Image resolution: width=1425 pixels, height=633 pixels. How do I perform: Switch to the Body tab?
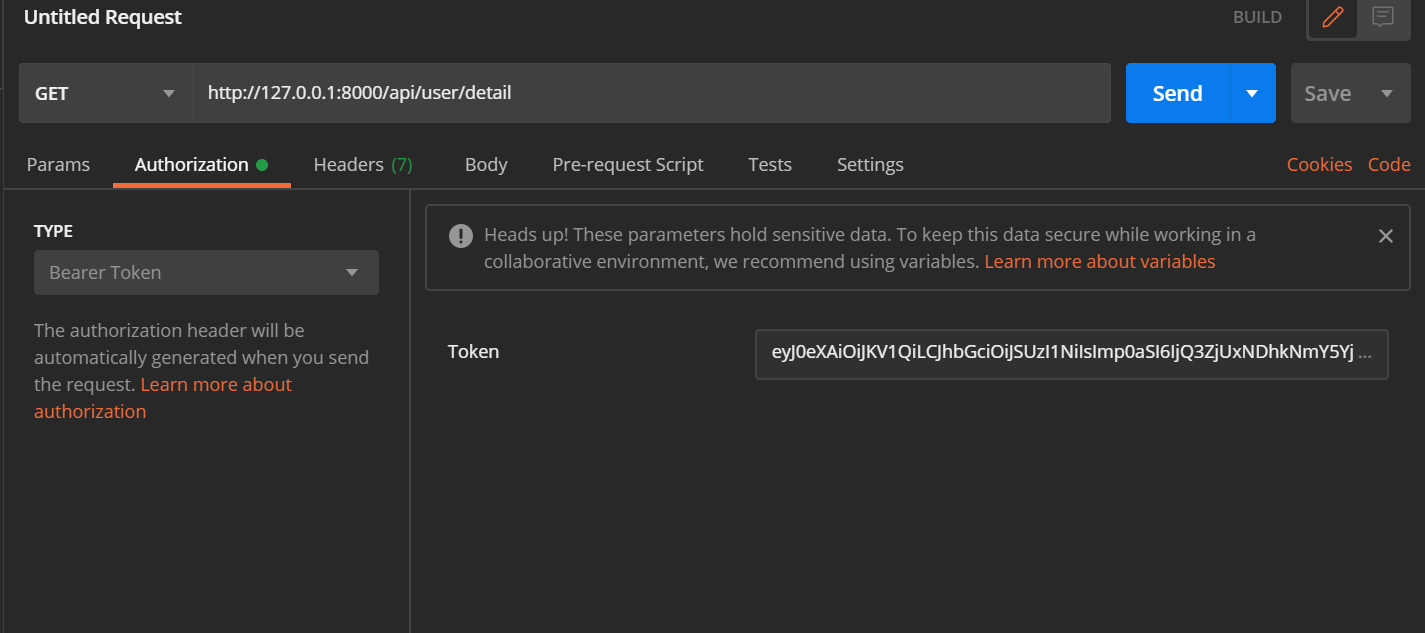(486, 164)
